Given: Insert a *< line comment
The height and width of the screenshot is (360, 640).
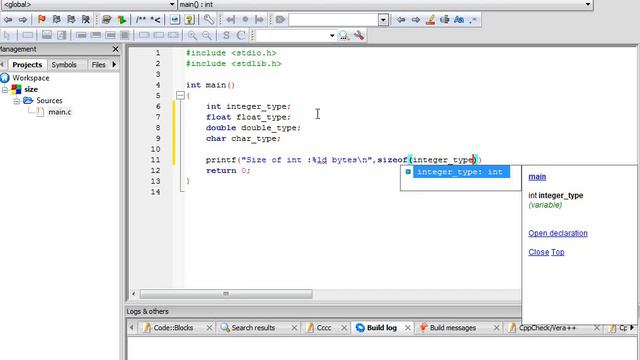Looking at the screenshot, I should [x=156, y=20].
